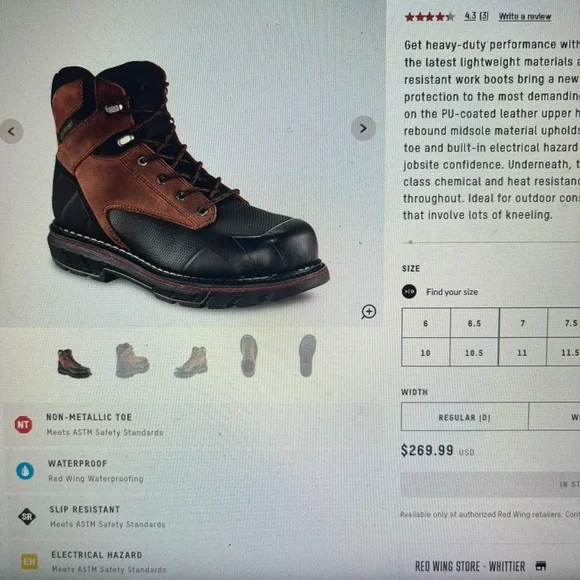Show the second boot thumbnail
580x580 pixels.
click(x=132, y=360)
